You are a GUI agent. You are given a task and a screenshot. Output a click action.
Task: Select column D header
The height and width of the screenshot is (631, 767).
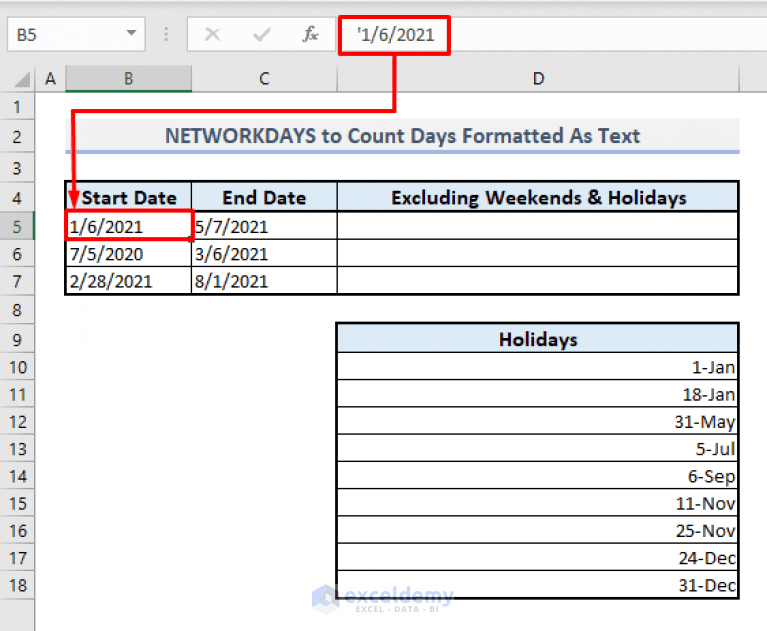(x=538, y=79)
